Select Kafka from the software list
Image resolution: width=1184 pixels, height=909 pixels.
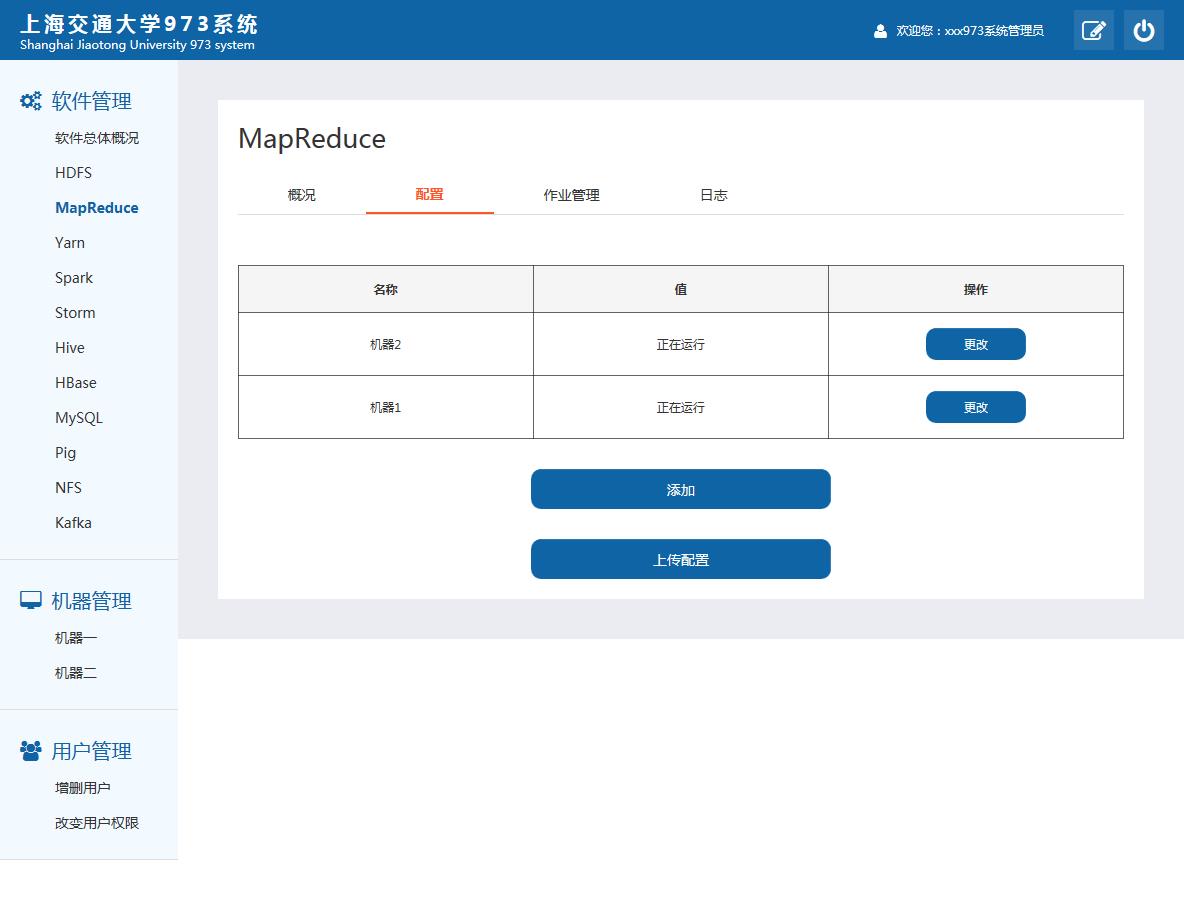(x=73, y=523)
